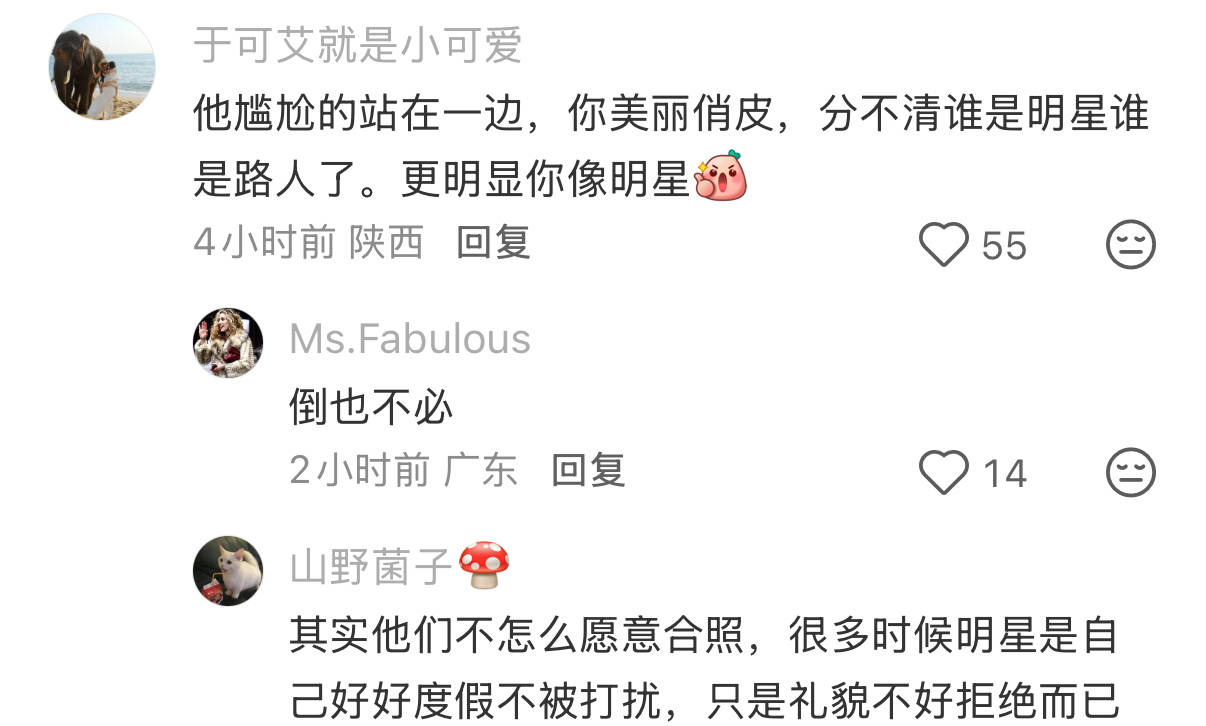Open 山野菌子's comment about 合照
This screenshot has height=726, width=1206.
(704, 669)
